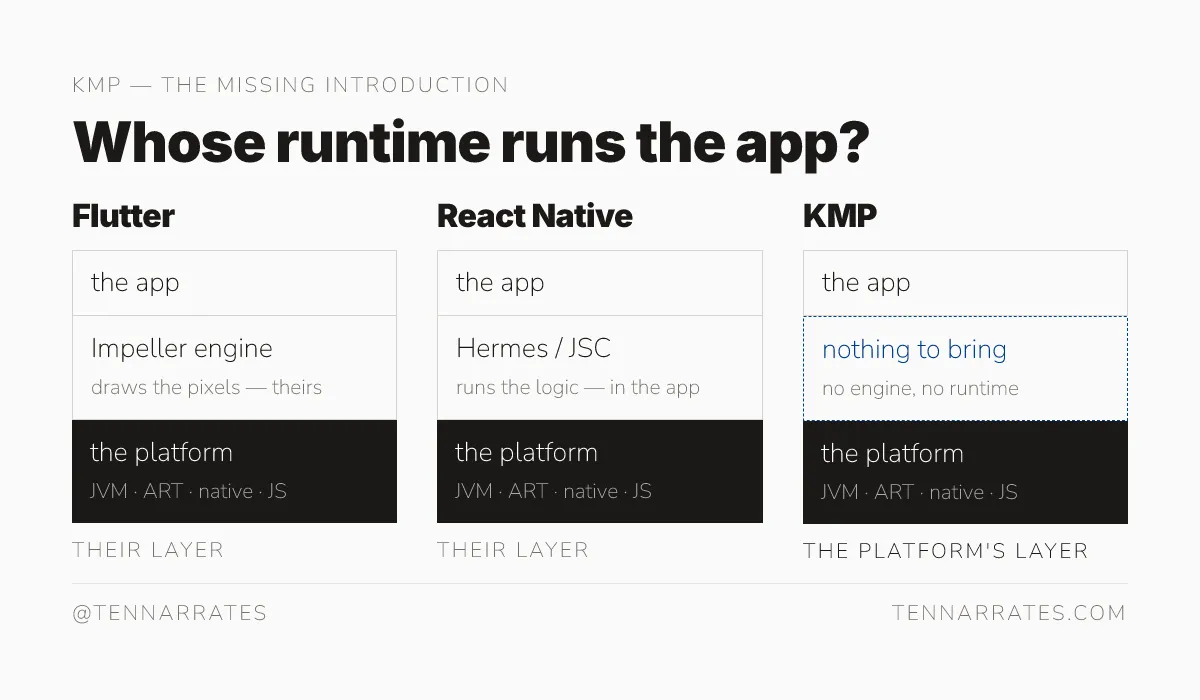Click 'runs the logic — in the app' caption

coord(578,388)
